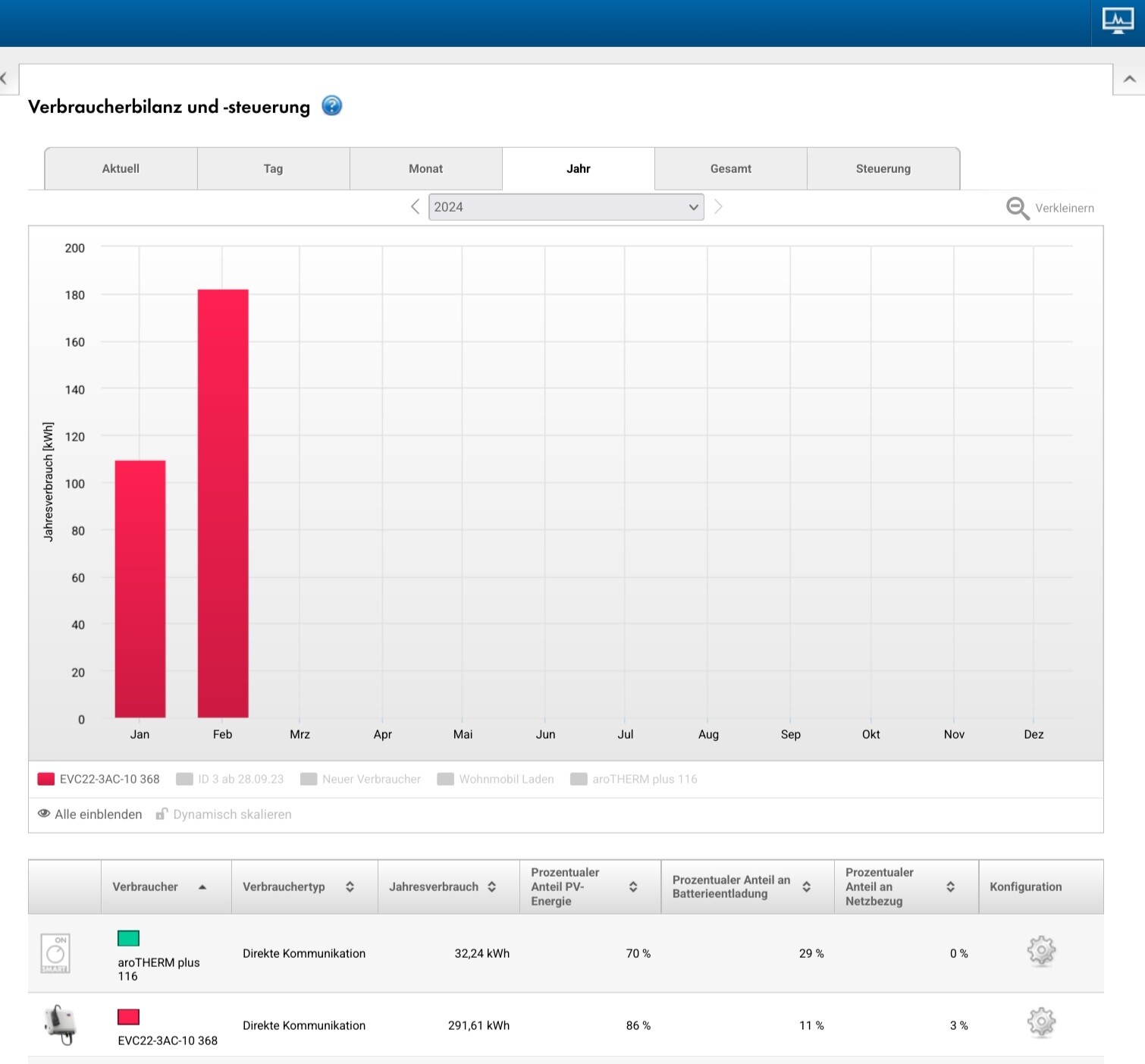This screenshot has height=1064, width=1145.
Task: Click the February bar in chart
Action: 223,503
